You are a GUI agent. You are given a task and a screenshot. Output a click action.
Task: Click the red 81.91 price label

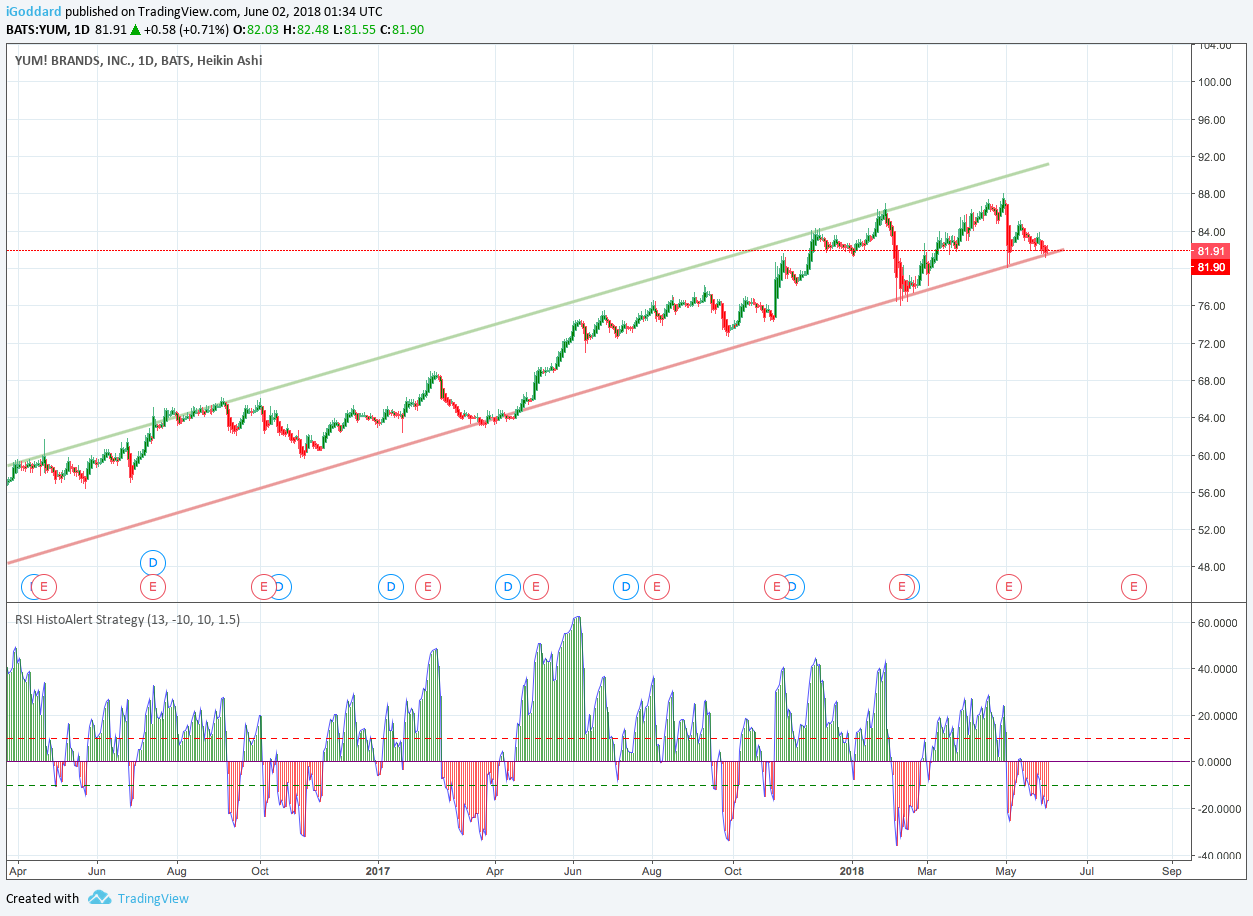tap(1211, 252)
